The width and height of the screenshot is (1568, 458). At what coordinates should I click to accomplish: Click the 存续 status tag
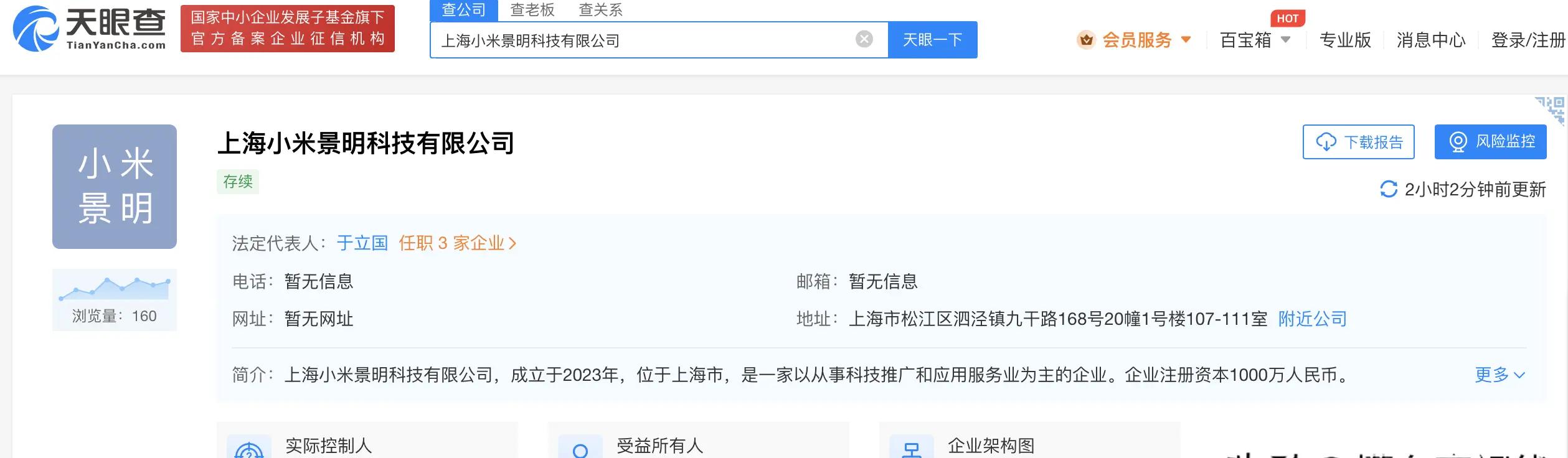[238, 182]
